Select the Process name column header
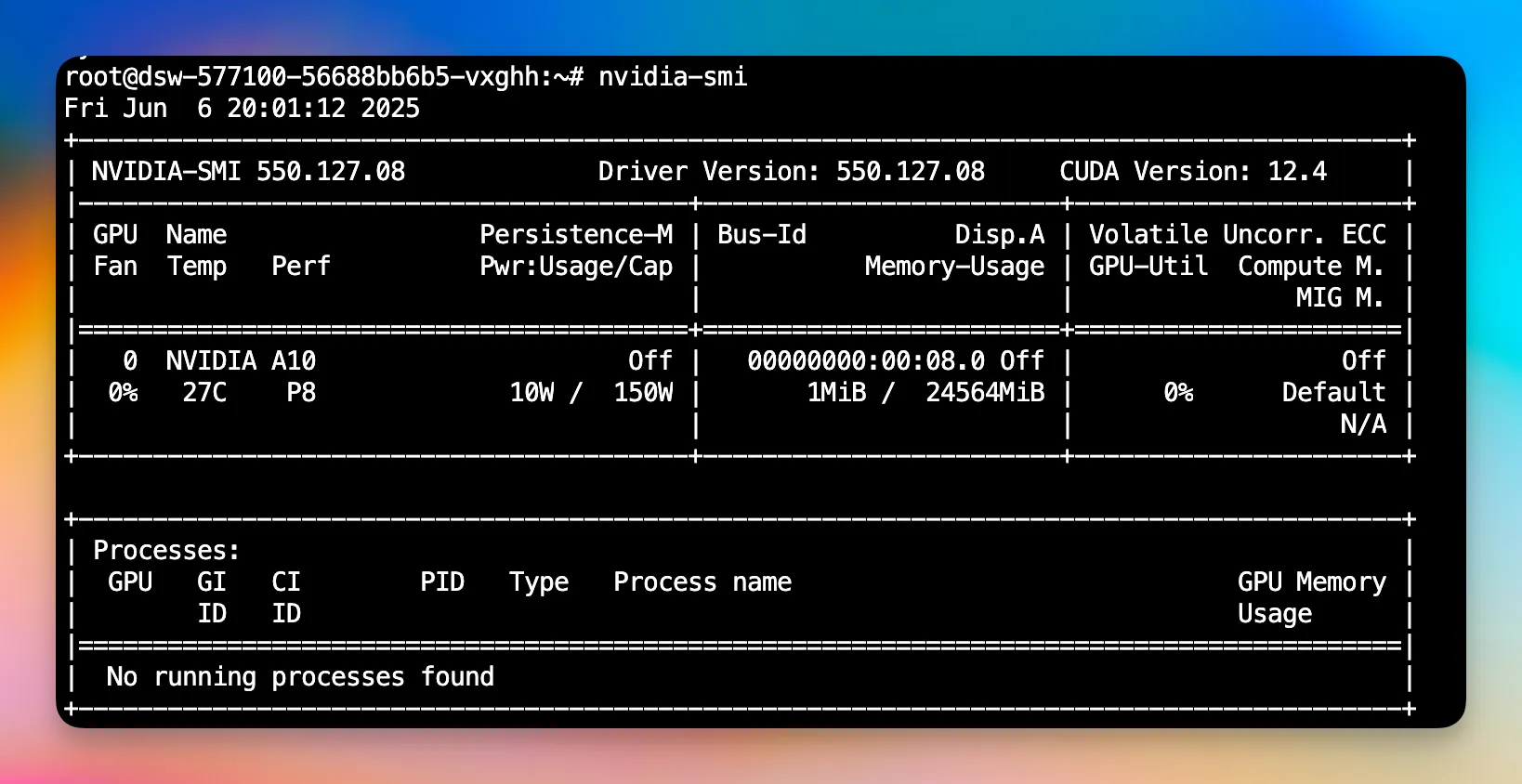 (x=702, y=582)
